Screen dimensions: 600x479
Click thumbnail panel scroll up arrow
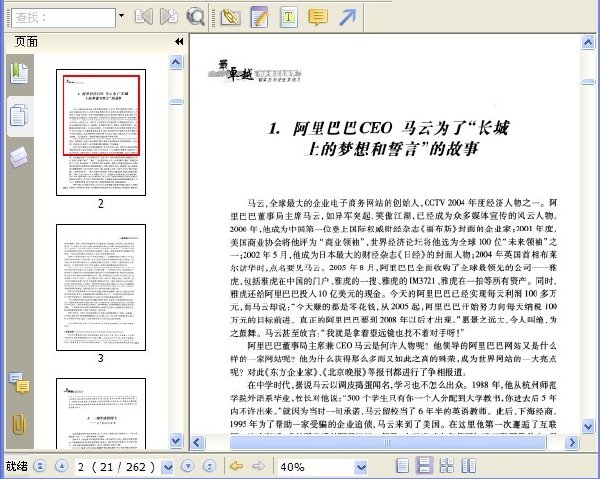point(176,62)
